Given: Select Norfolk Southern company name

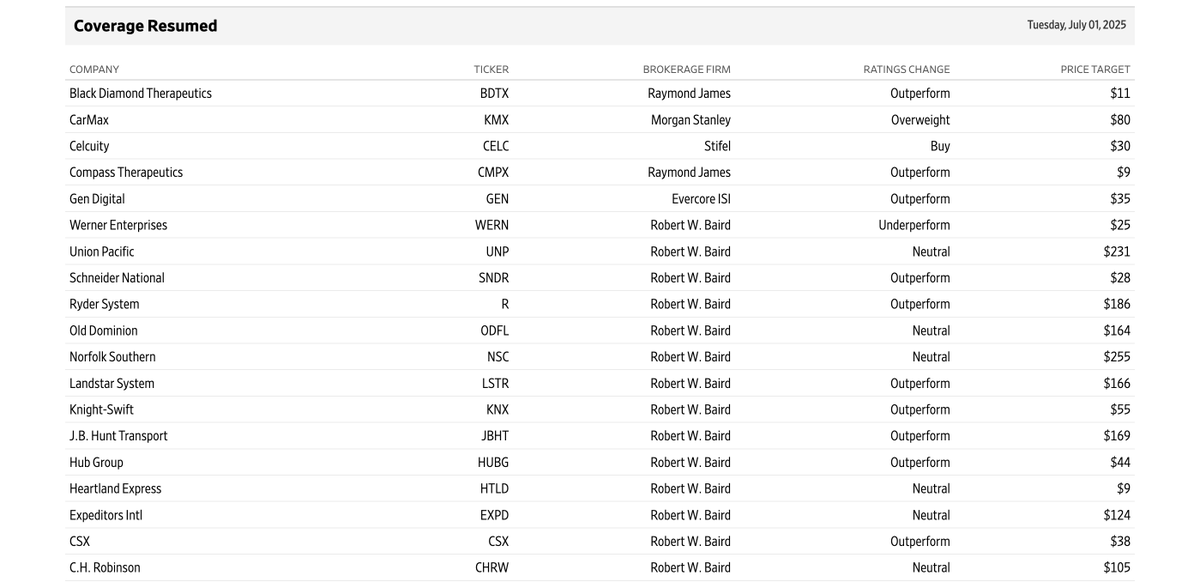Looking at the screenshot, I should click(112, 357).
